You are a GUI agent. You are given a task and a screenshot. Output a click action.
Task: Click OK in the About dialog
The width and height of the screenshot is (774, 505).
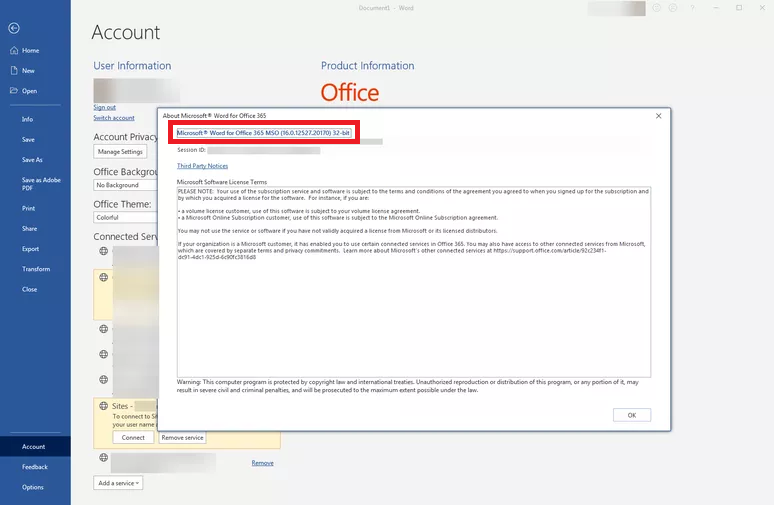coord(632,415)
